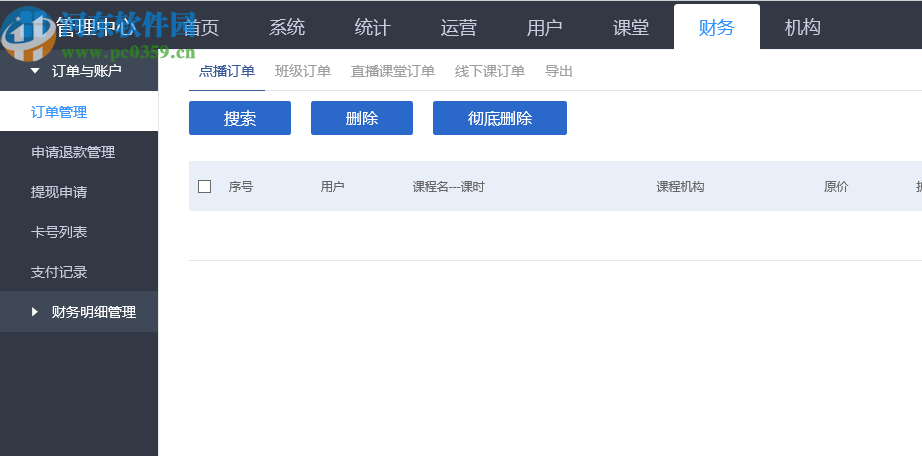Switch to the 首页 top navigation tab
The height and width of the screenshot is (456, 922).
[201, 27]
